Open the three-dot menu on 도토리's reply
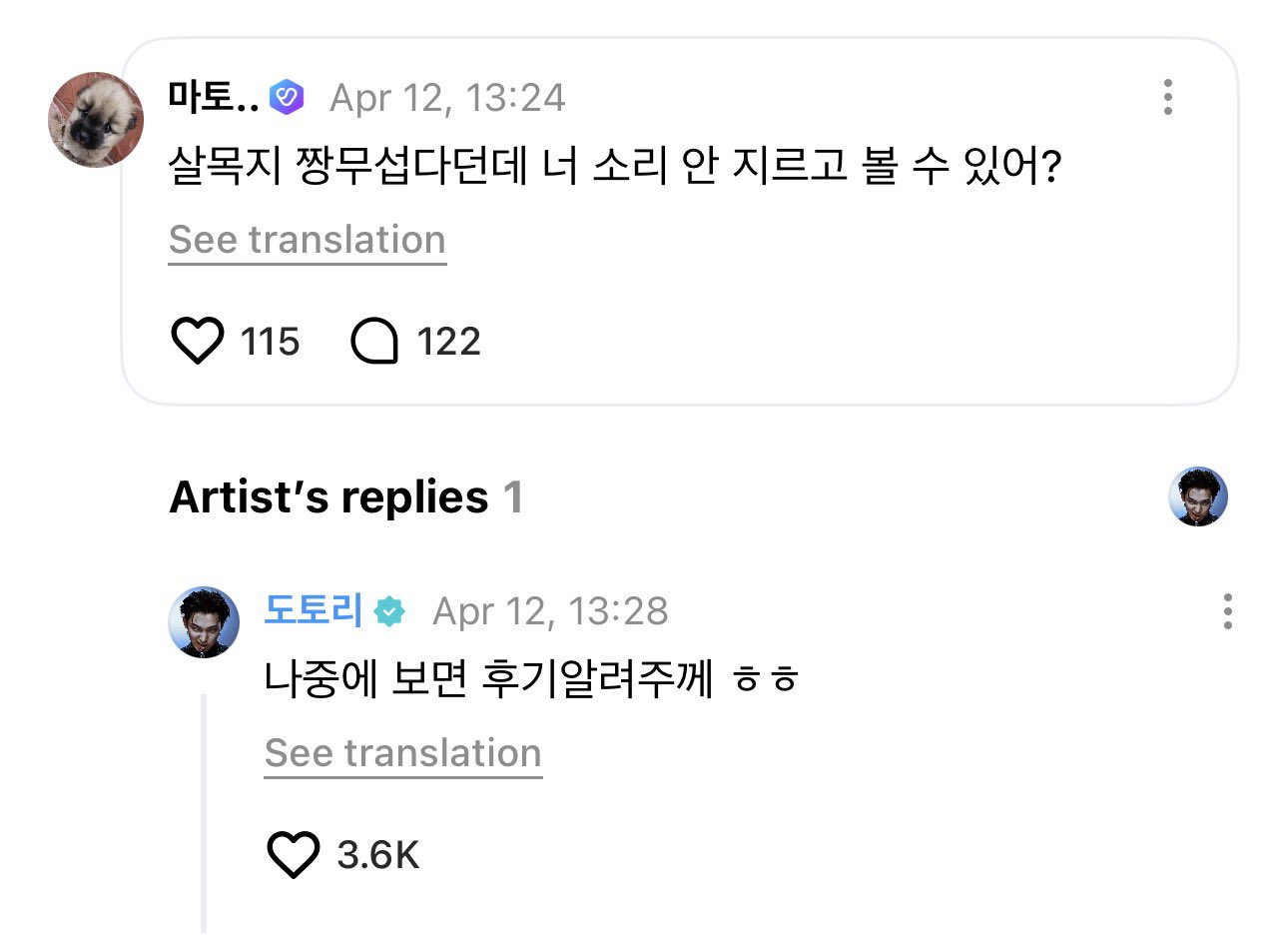The width and height of the screenshot is (1288, 952). [x=1227, y=610]
